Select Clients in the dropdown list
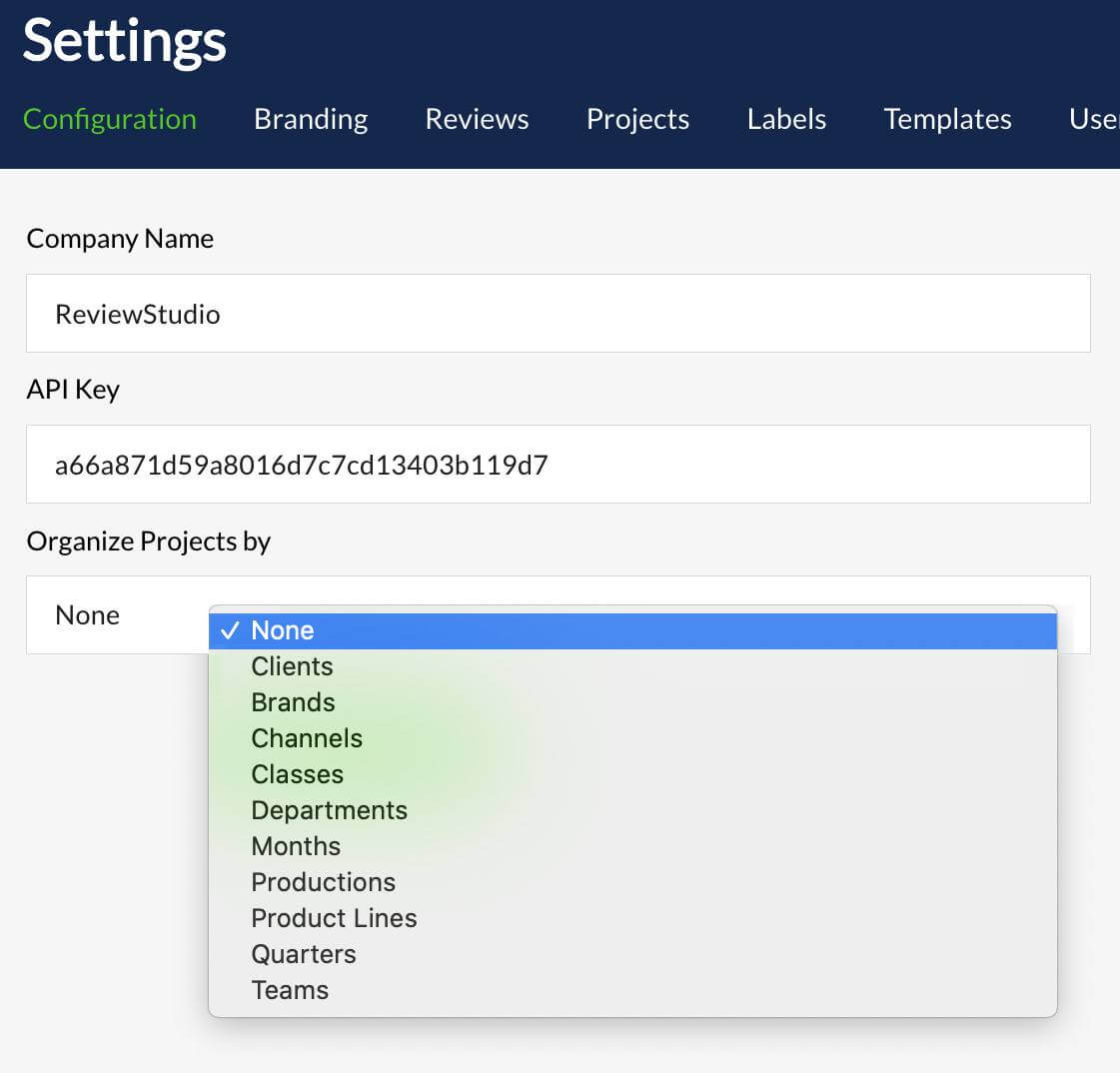Viewport: 1120px width, 1073px height. tap(632, 666)
